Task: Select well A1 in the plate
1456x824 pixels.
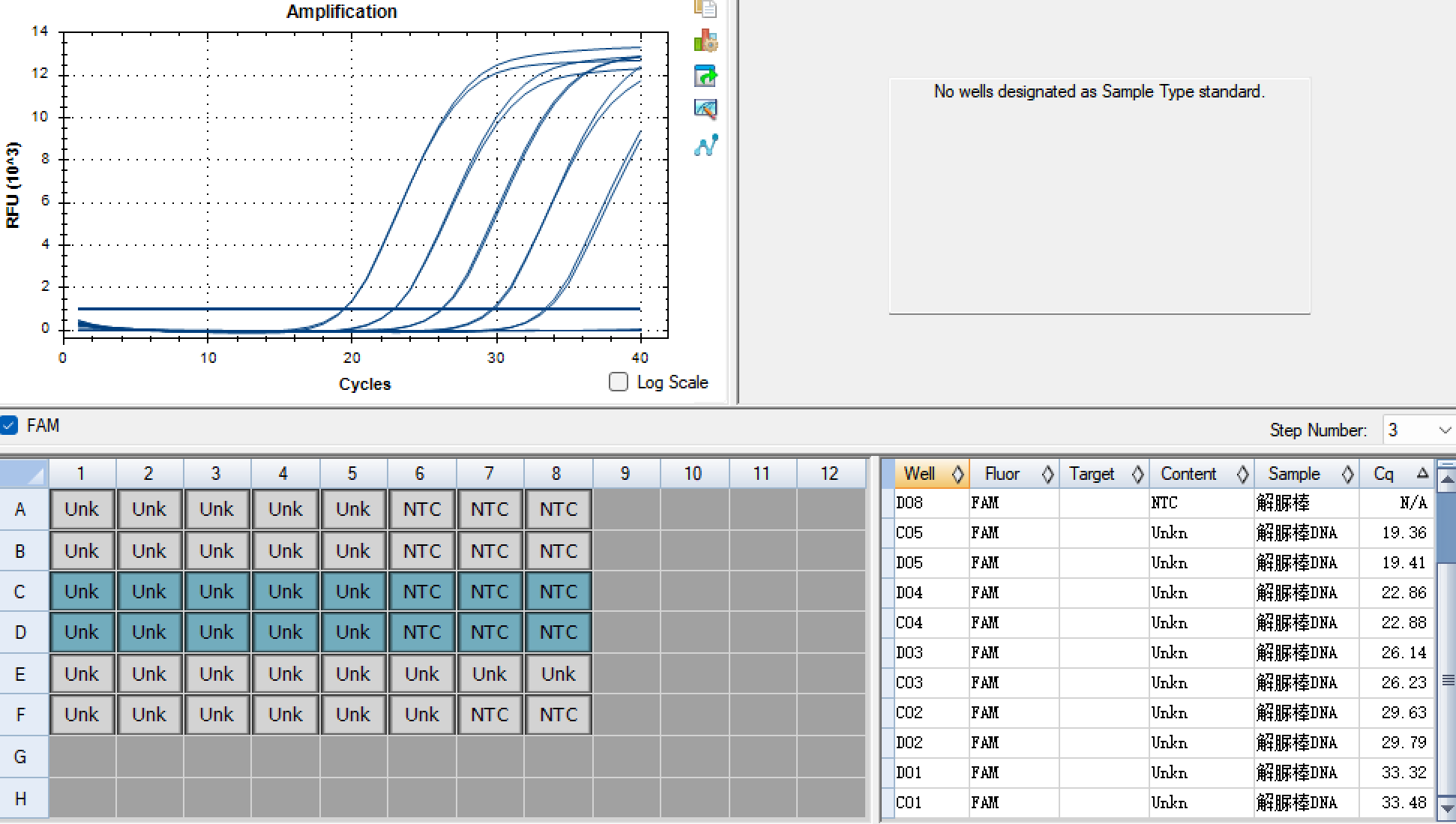Action: (82, 510)
